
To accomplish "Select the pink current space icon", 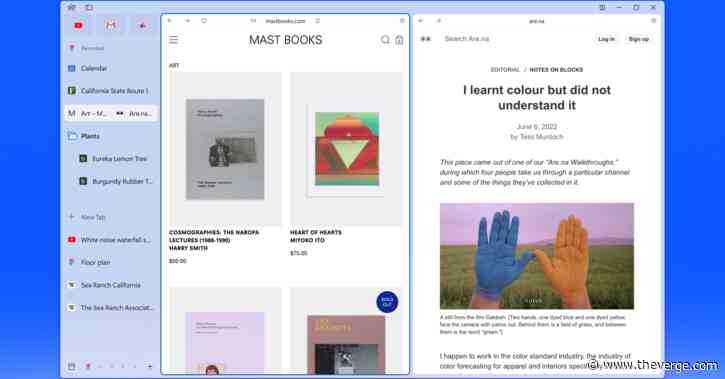I will (x=88, y=367).
